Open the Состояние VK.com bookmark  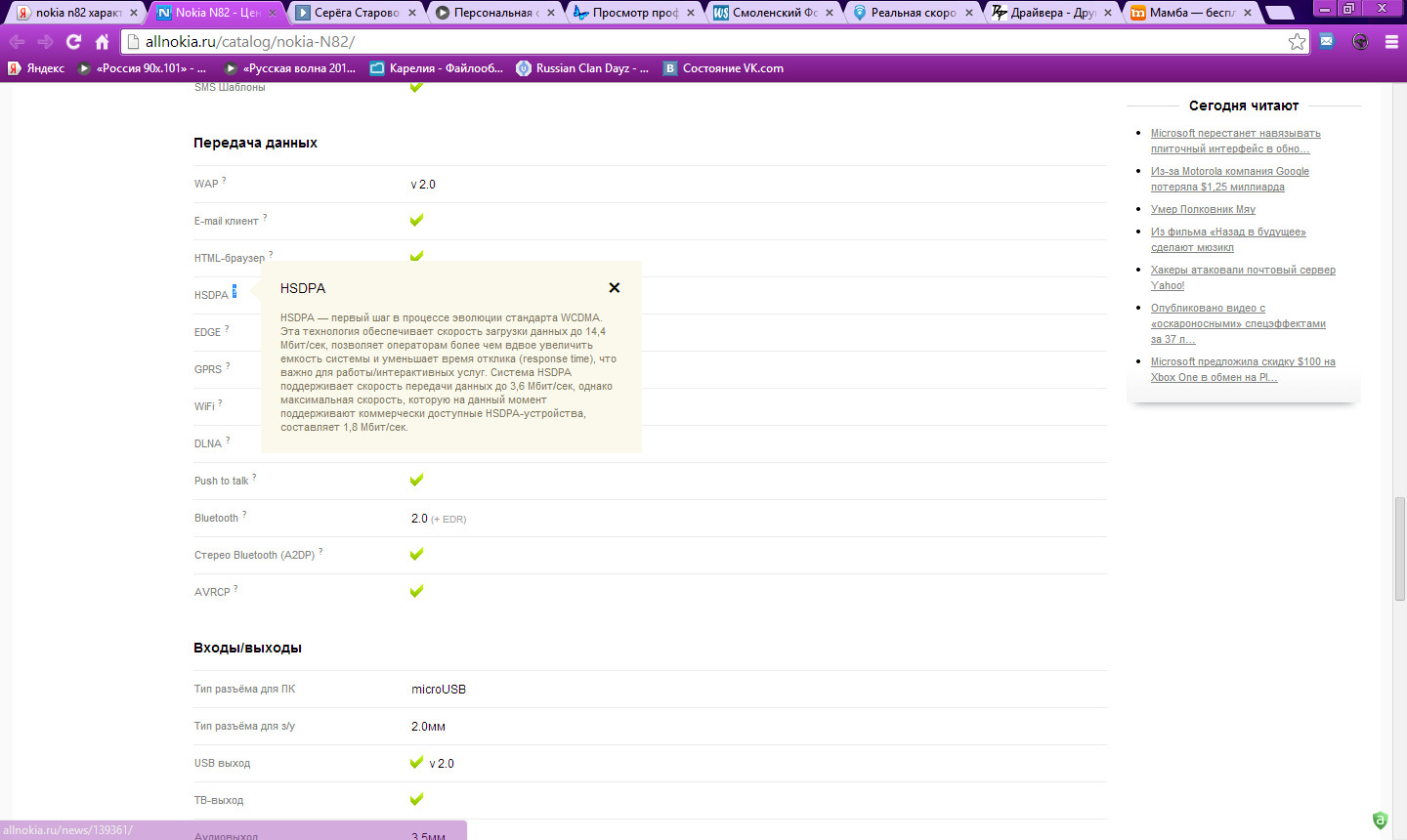pyautogui.click(x=723, y=68)
